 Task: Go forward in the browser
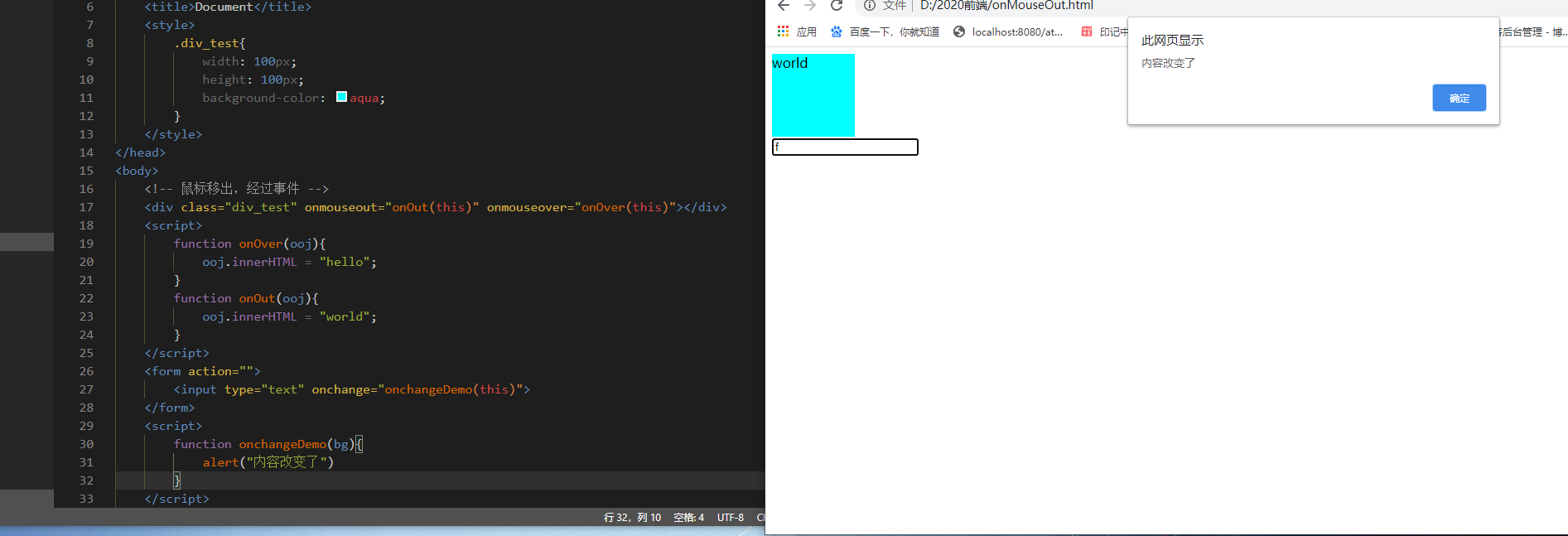pyautogui.click(x=810, y=6)
